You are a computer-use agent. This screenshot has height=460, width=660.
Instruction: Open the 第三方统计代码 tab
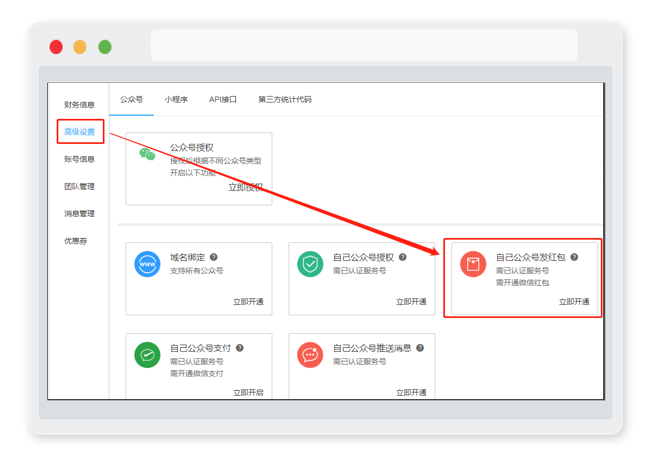click(285, 100)
